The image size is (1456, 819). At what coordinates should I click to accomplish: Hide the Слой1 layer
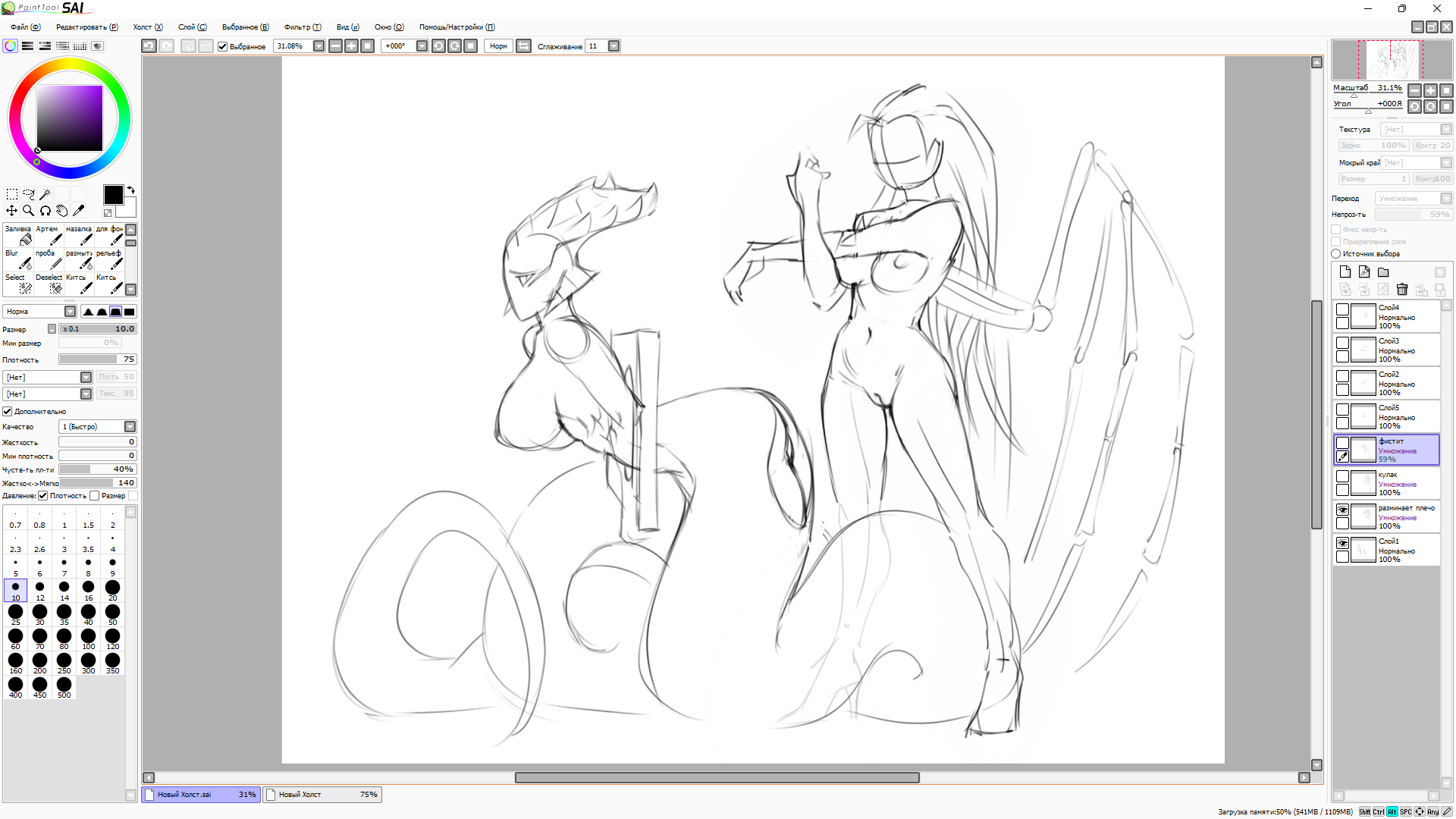(x=1342, y=544)
